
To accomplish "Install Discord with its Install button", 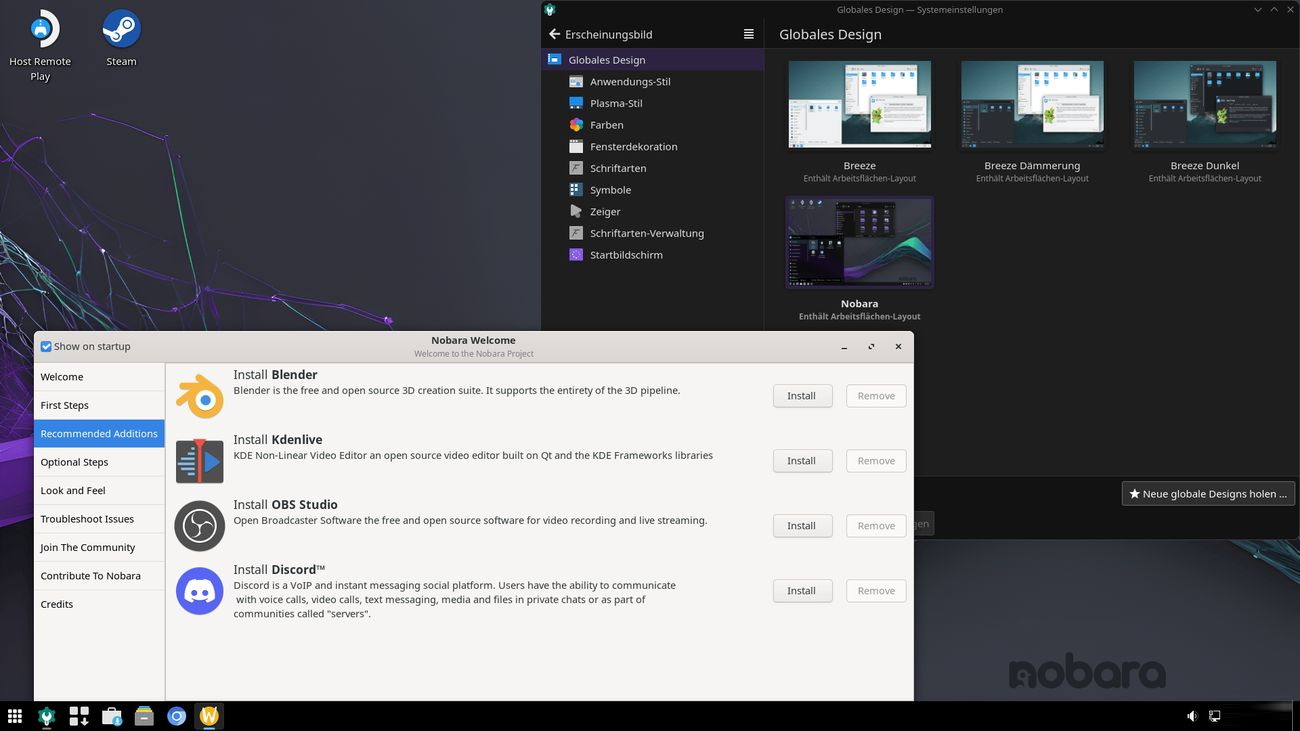I will click(802, 591).
